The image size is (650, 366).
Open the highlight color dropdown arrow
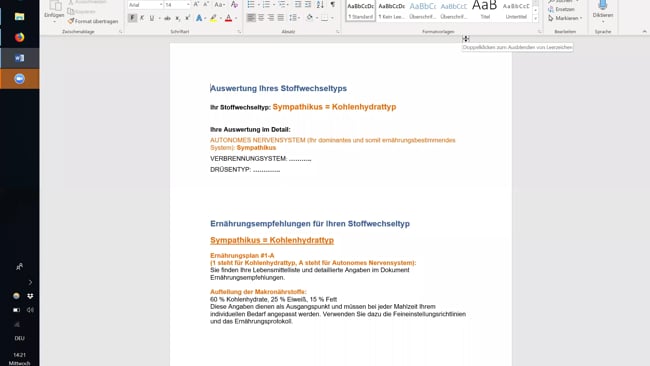[221, 18]
